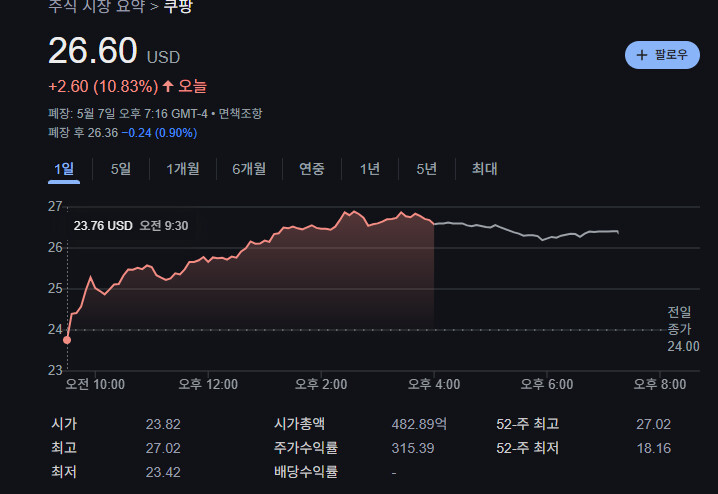Select the 6개월 tab
The height and width of the screenshot is (494, 718).
tap(249, 169)
